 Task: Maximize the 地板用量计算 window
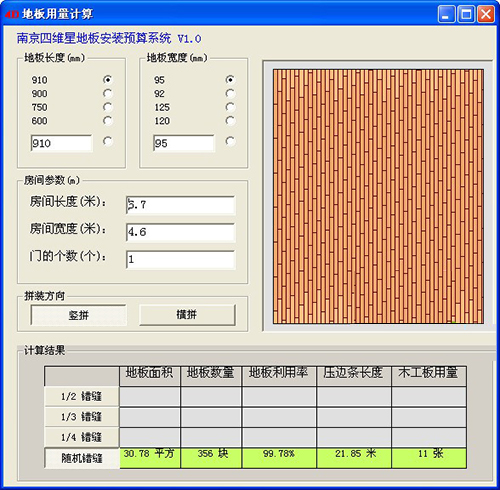466,15
